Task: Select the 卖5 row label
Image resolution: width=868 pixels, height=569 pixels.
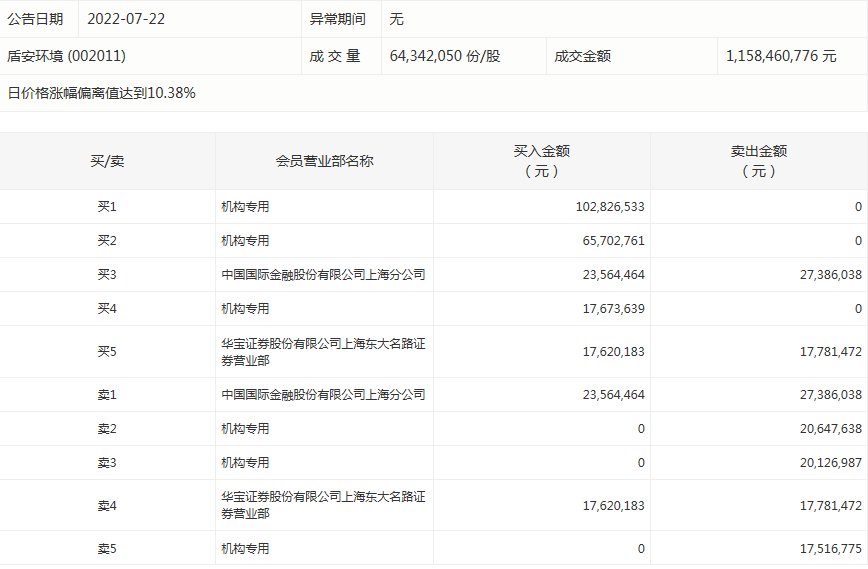Action: coord(107,549)
